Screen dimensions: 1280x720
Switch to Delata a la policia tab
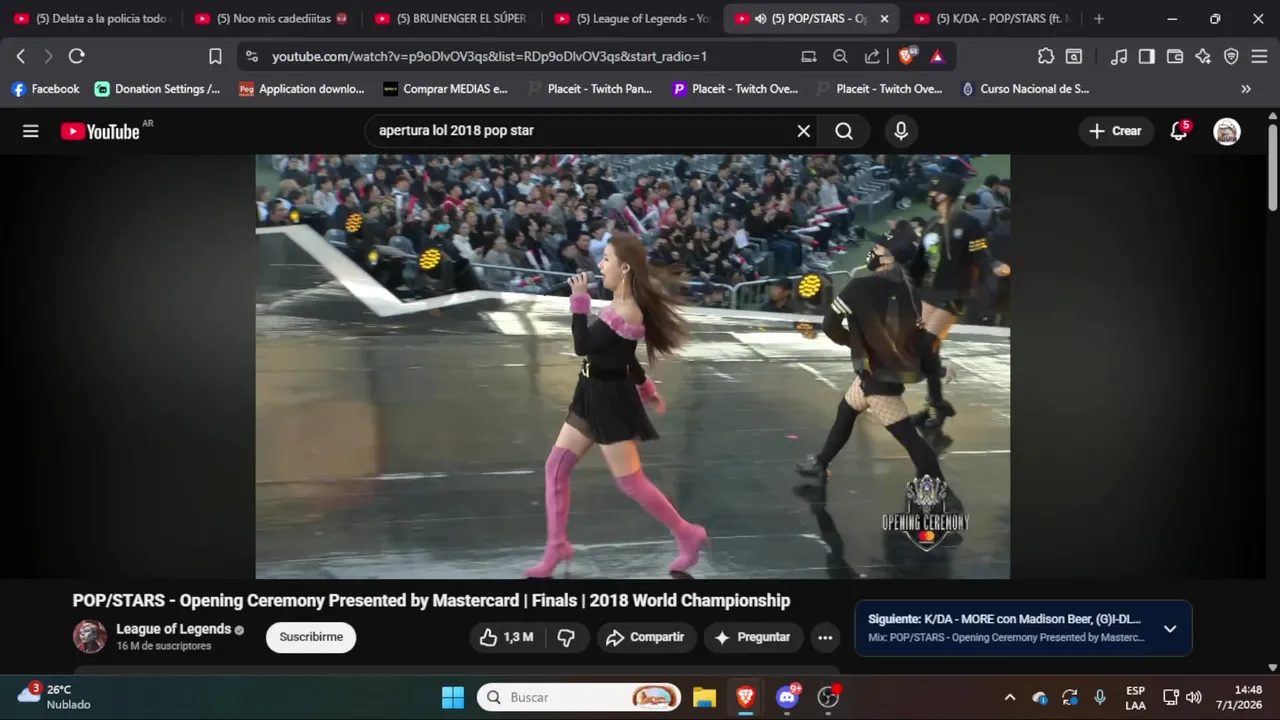[x=92, y=19]
